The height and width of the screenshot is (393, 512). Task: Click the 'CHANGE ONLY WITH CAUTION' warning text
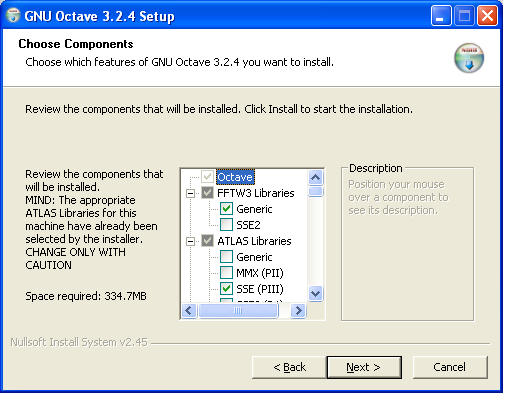(76, 259)
